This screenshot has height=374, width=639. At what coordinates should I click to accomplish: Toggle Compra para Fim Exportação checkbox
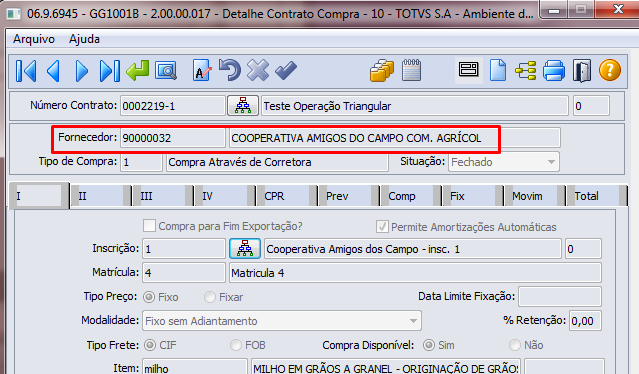(150, 226)
